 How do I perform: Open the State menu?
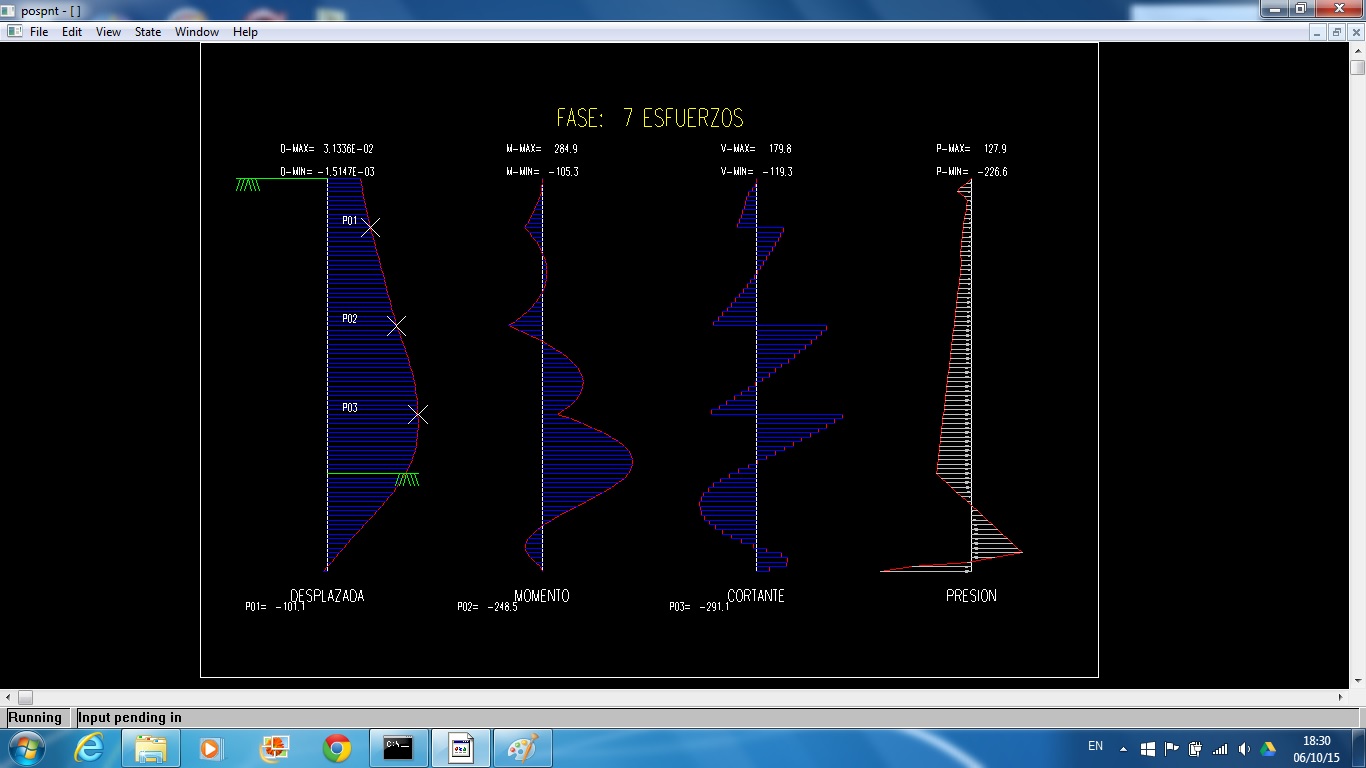pos(148,32)
